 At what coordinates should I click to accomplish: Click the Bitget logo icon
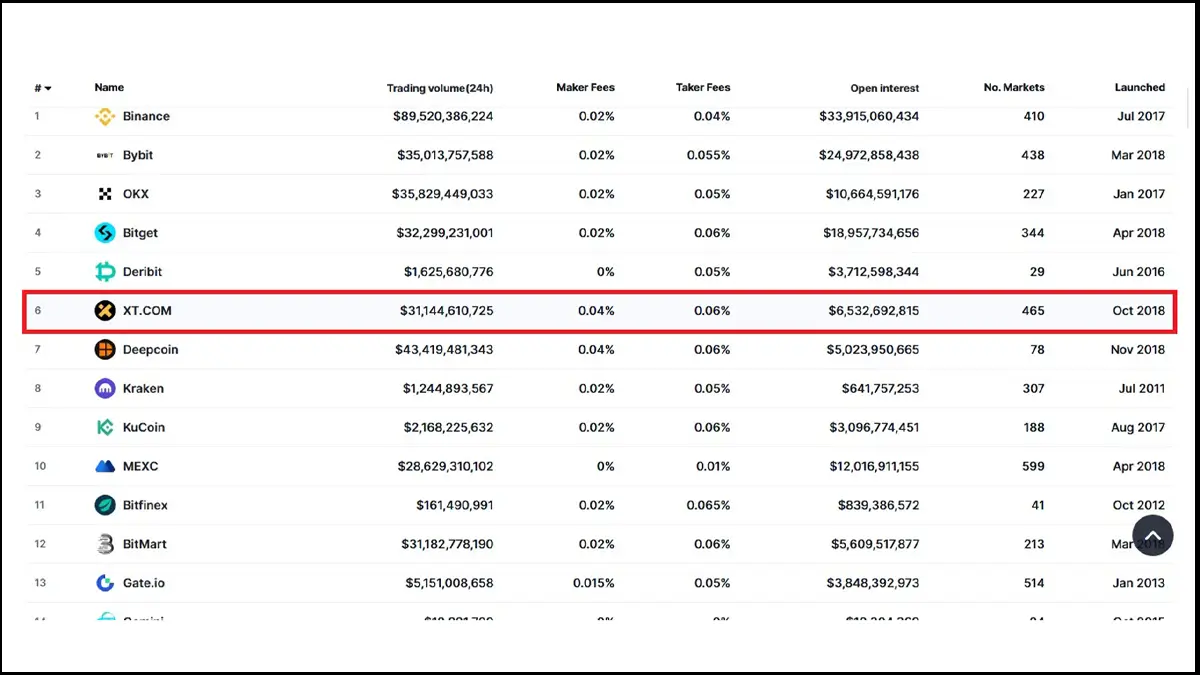(x=105, y=233)
